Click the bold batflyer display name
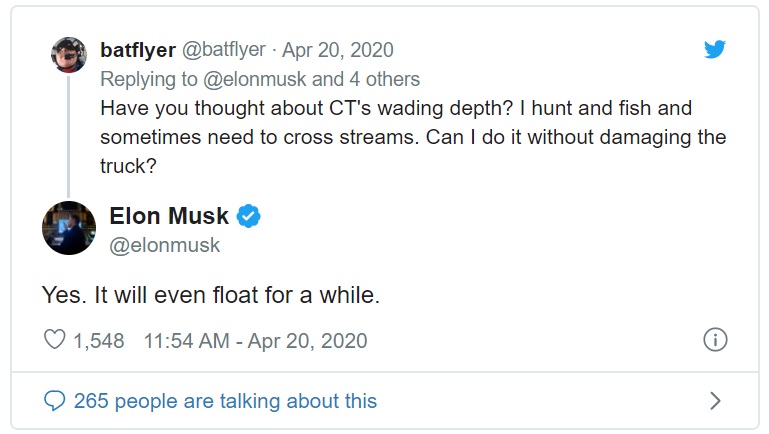 (138, 50)
